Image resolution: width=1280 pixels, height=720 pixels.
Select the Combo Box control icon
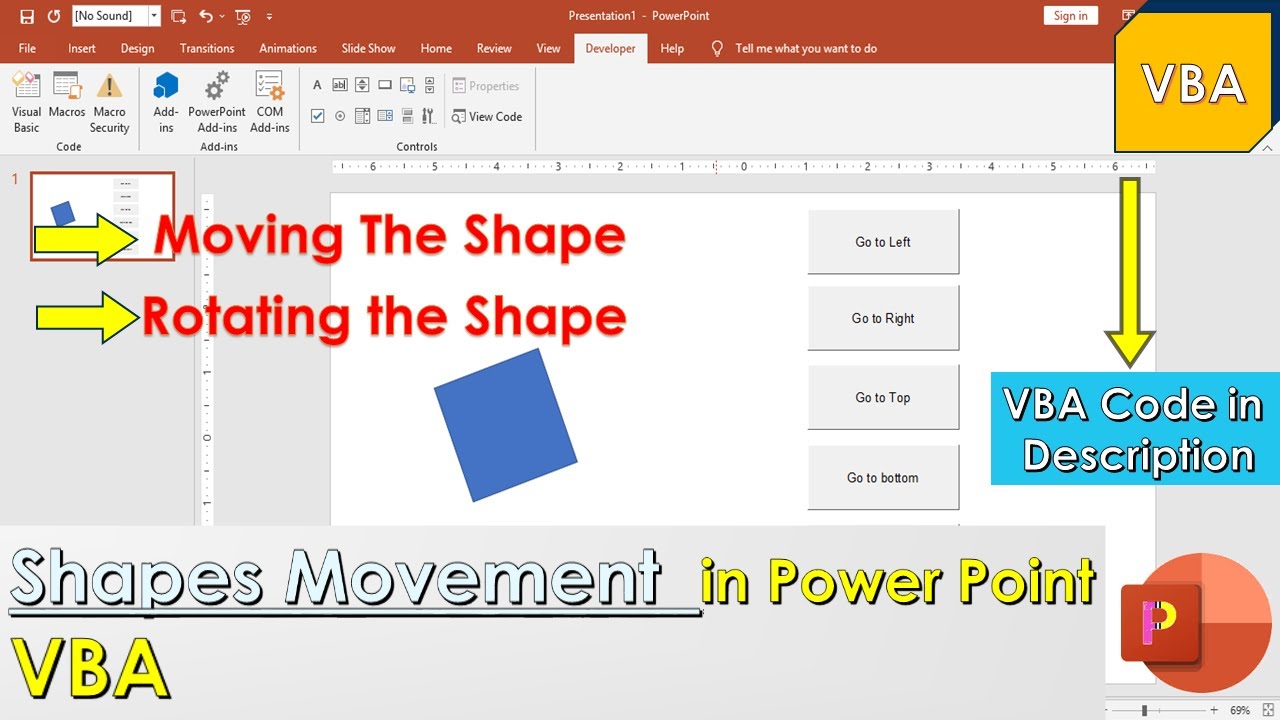click(362, 116)
